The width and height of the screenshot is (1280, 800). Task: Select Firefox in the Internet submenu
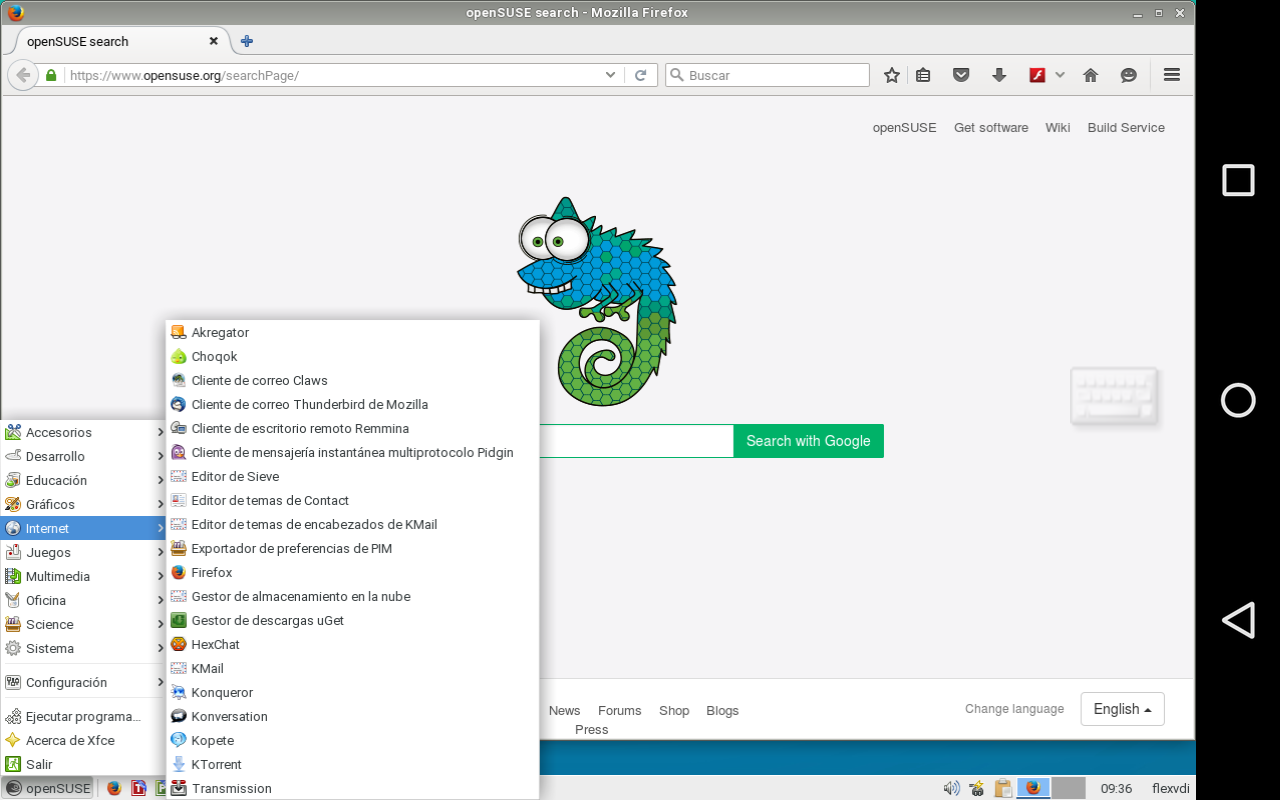pyautogui.click(x=352, y=572)
